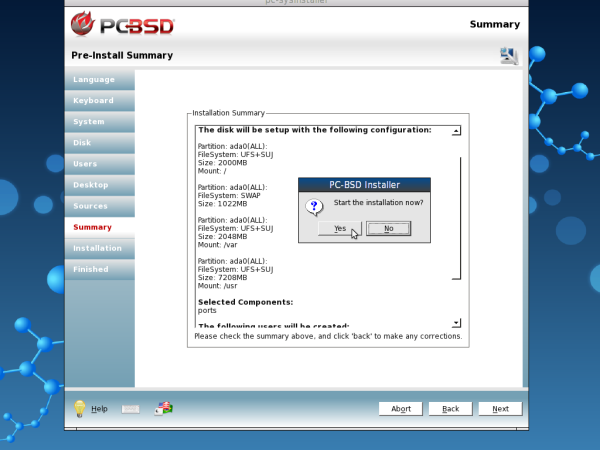Image resolution: width=600 pixels, height=450 pixels.
Task: Abort the installer
Action: click(x=401, y=409)
